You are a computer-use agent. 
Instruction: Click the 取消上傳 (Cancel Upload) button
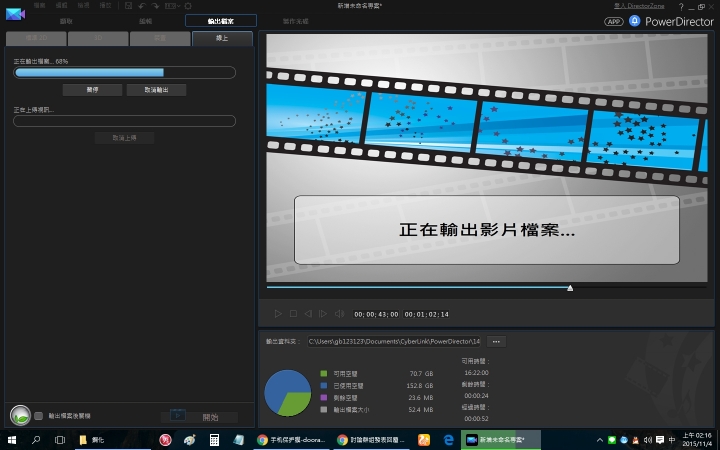124,138
